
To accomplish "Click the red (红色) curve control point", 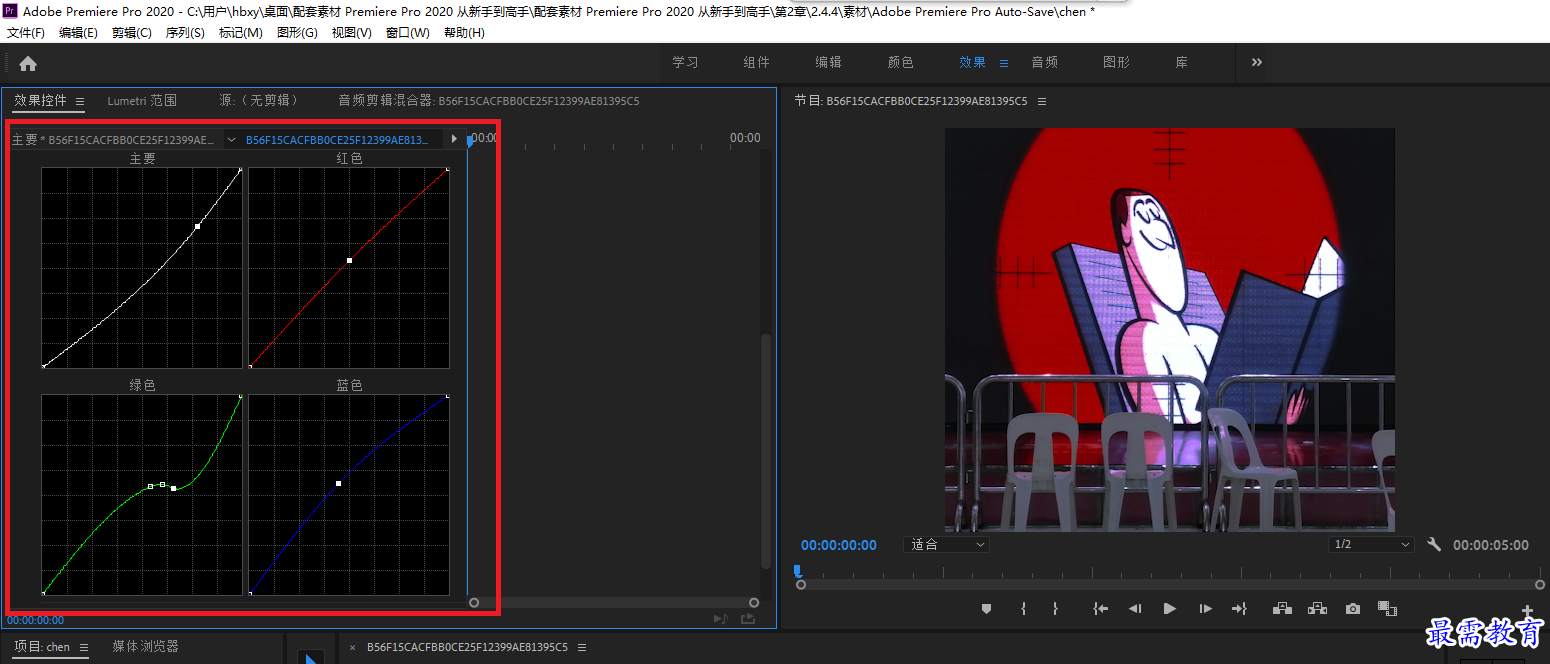I will pyautogui.click(x=349, y=260).
